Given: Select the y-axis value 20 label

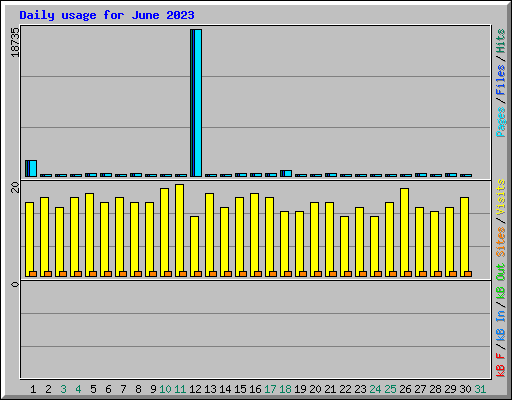Looking at the screenshot, I should pos(15,187).
